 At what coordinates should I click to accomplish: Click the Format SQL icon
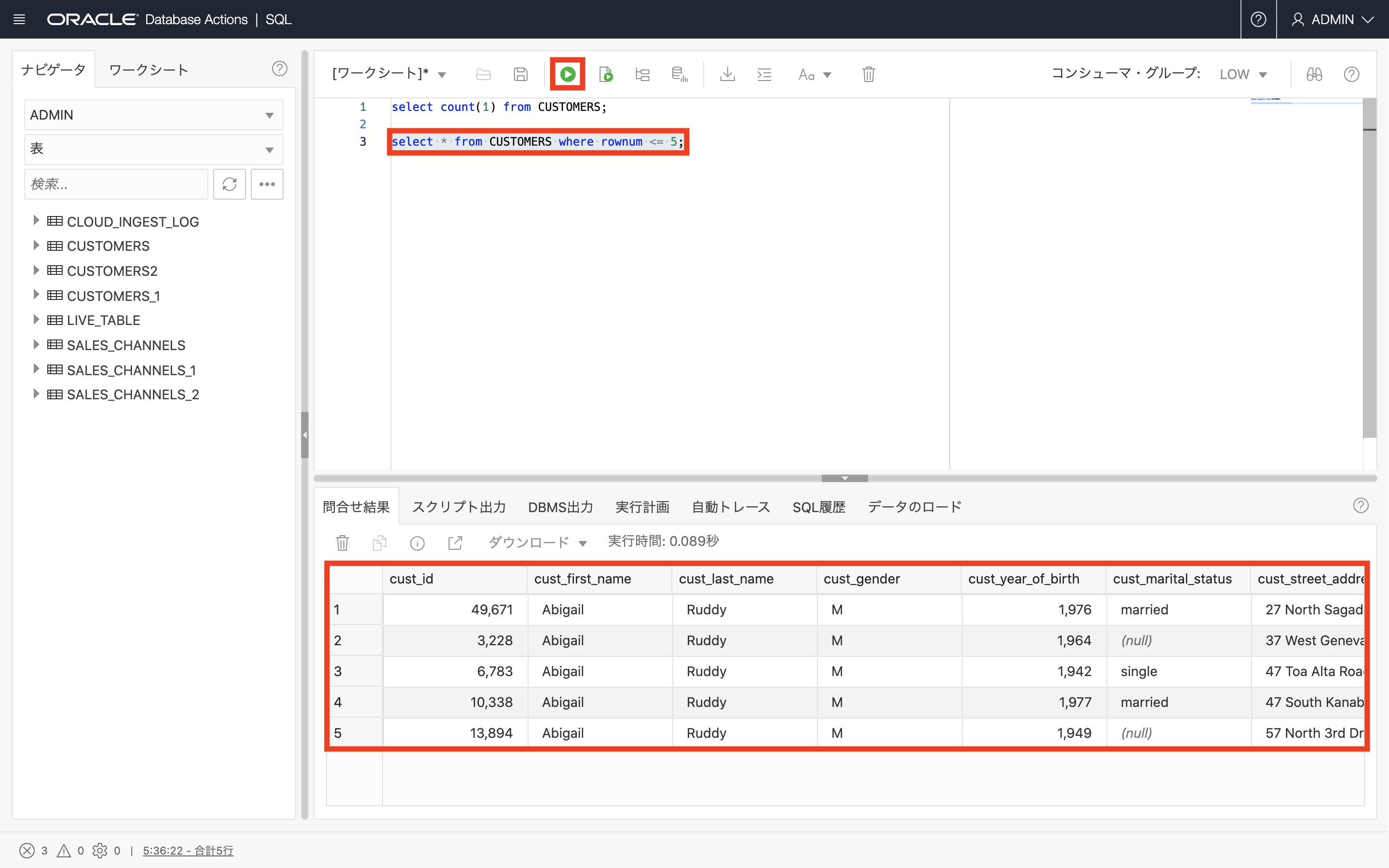point(764,74)
